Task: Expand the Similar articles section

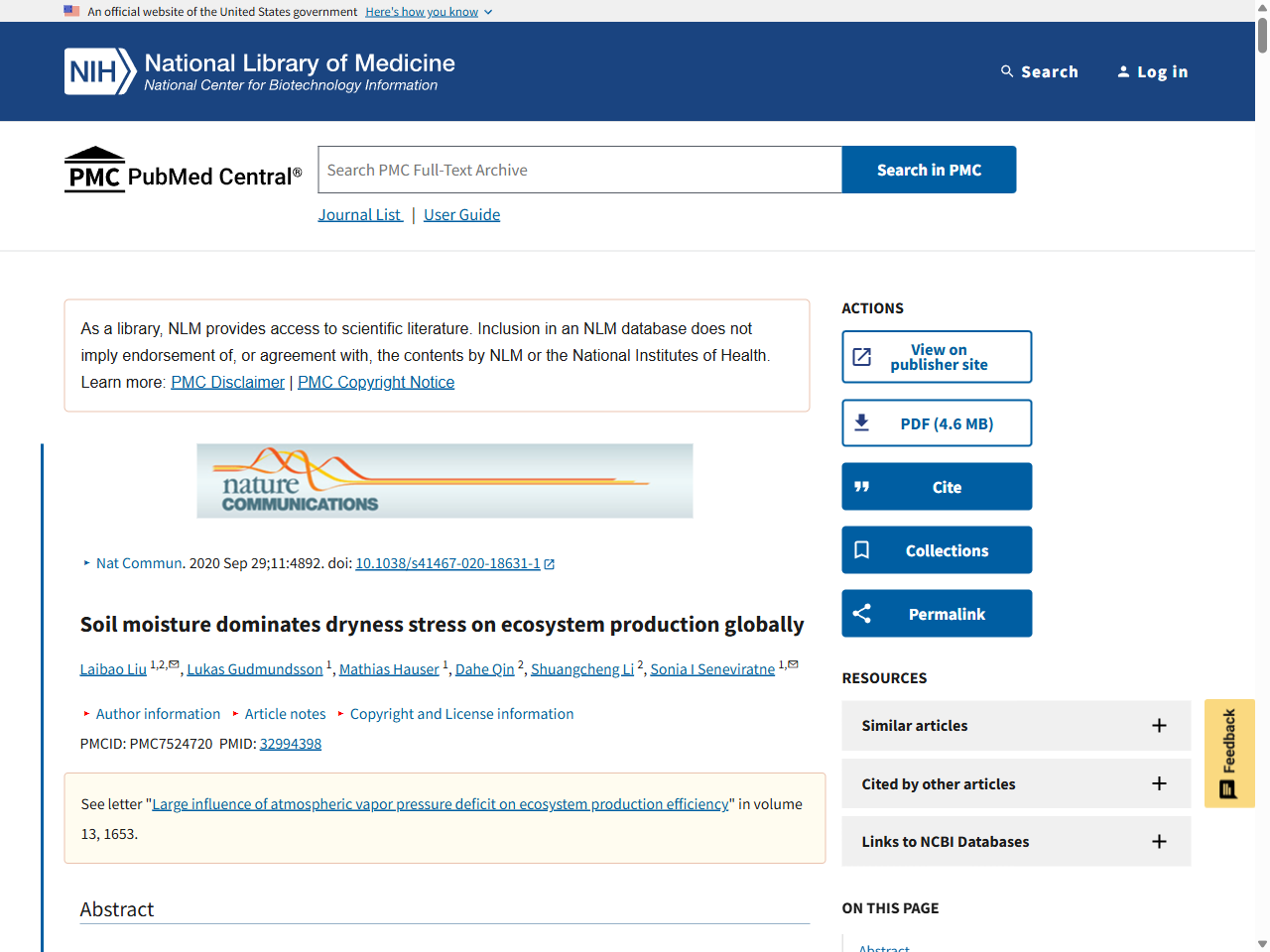Action: point(1159,725)
